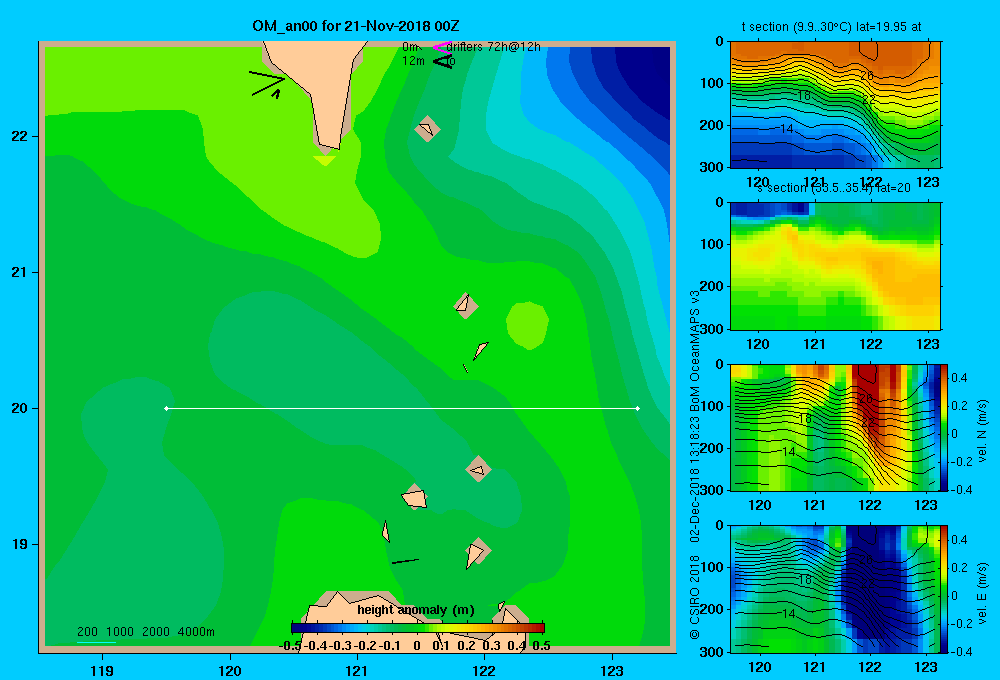Click the narrow island near 121.2E 19.1N
Image resolution: width=1000 pixels, height=680 pixels.
[x=386, y=531]
